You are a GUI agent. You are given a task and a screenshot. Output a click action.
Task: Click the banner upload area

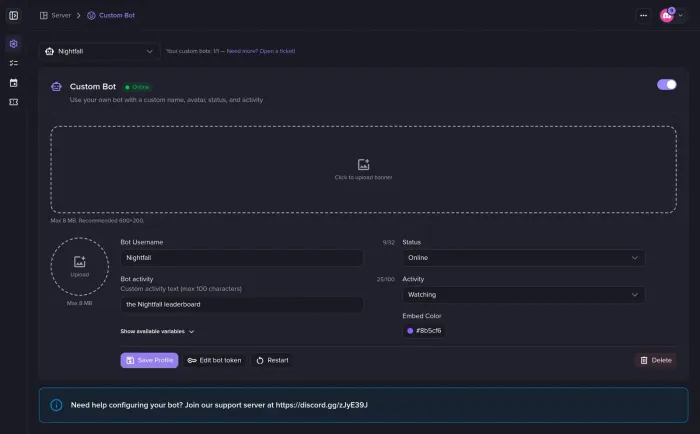[x=363, y=169]
